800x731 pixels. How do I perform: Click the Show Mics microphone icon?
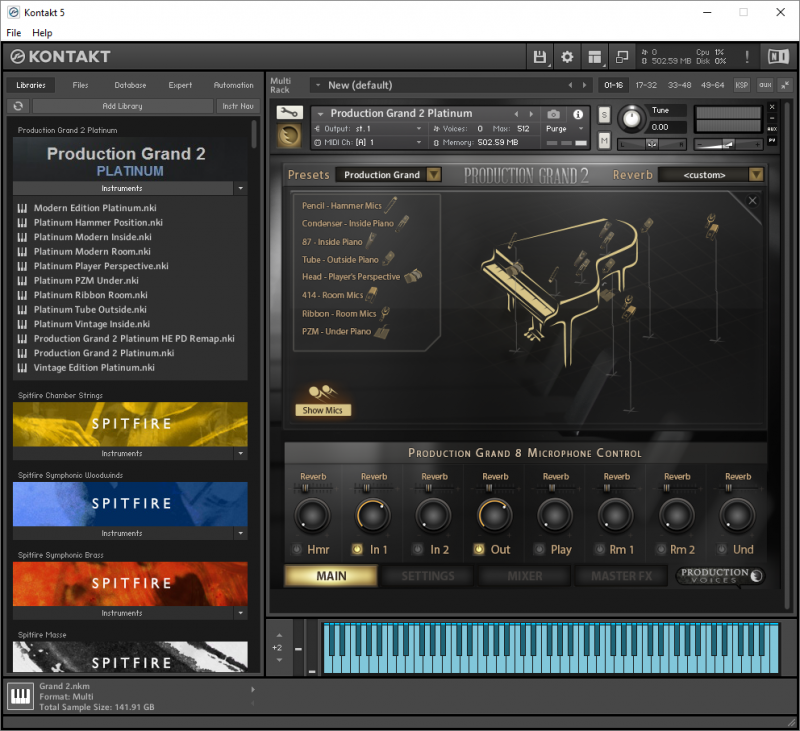(x=322, y=392)
